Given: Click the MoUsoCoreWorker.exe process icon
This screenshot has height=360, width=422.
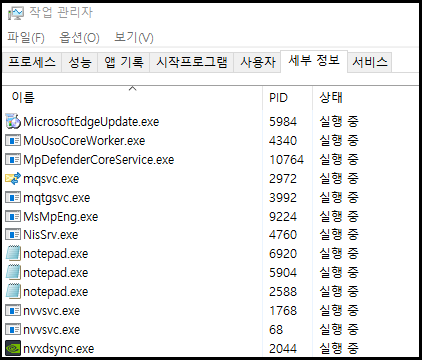Looking at the screenshot, I should (x=13, y=140).
